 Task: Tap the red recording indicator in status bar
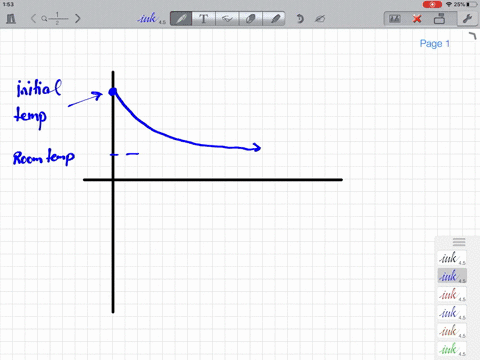(432, 4)
